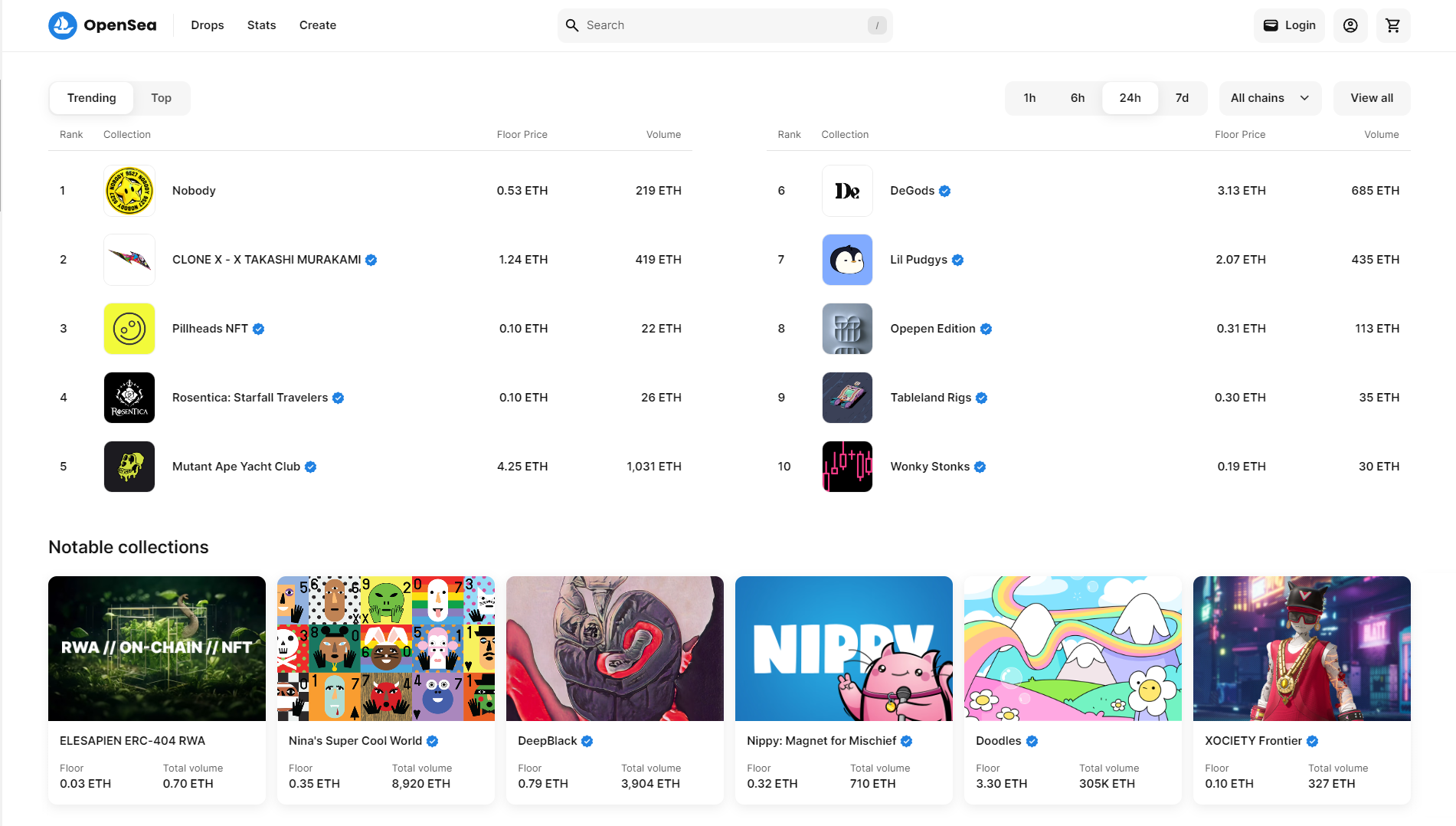Click the Tableland Rigs avatar
1456x826 pixels.
point(847,398)
